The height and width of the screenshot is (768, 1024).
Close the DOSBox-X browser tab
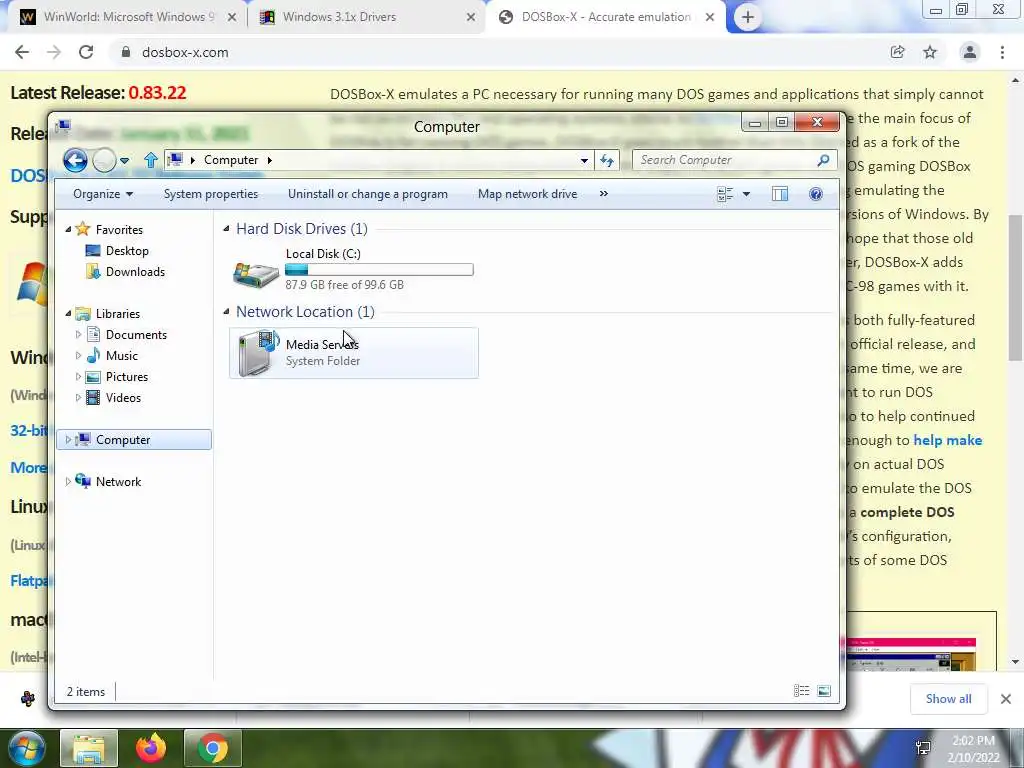(x=710, y=18)
